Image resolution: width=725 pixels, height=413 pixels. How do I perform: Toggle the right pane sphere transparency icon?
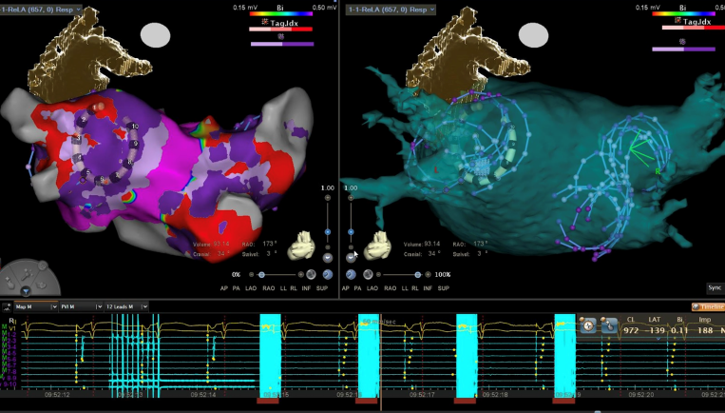(368, 275)
